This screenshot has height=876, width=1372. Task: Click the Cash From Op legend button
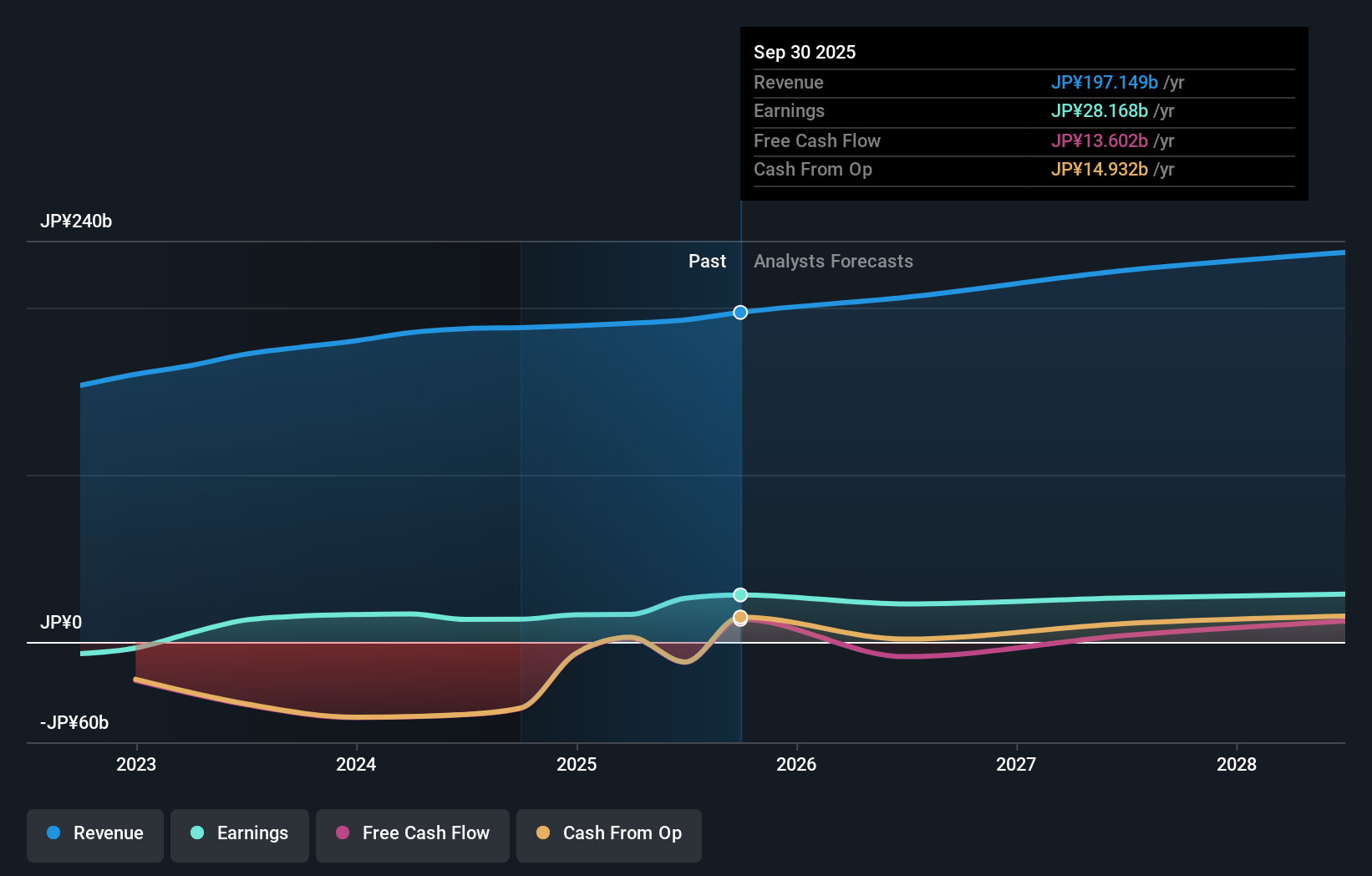coord(609,833)
